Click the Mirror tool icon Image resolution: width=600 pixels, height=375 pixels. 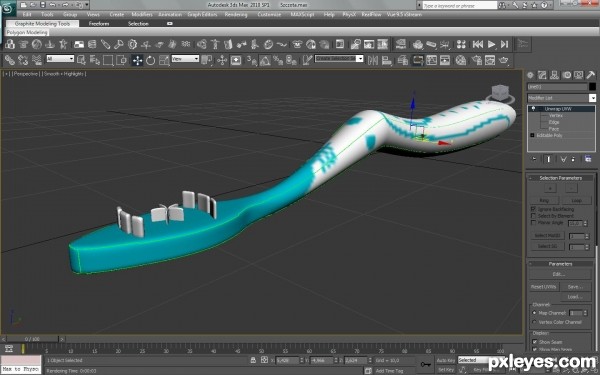point(373,60)
